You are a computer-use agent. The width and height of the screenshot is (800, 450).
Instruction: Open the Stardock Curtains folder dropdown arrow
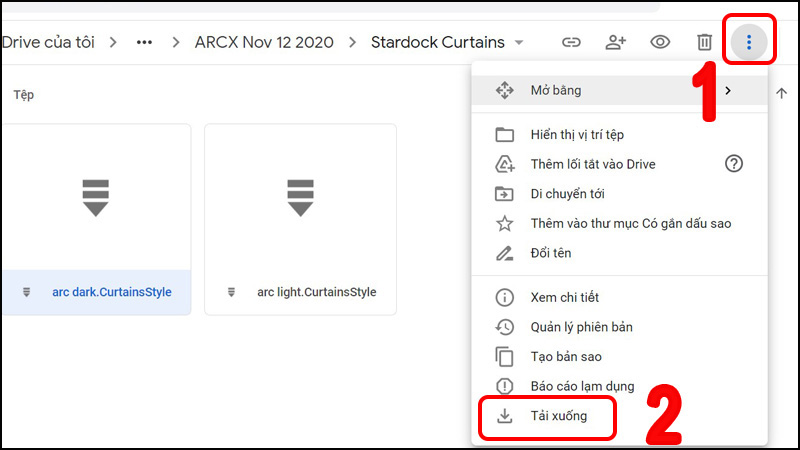tap(519, 42)
